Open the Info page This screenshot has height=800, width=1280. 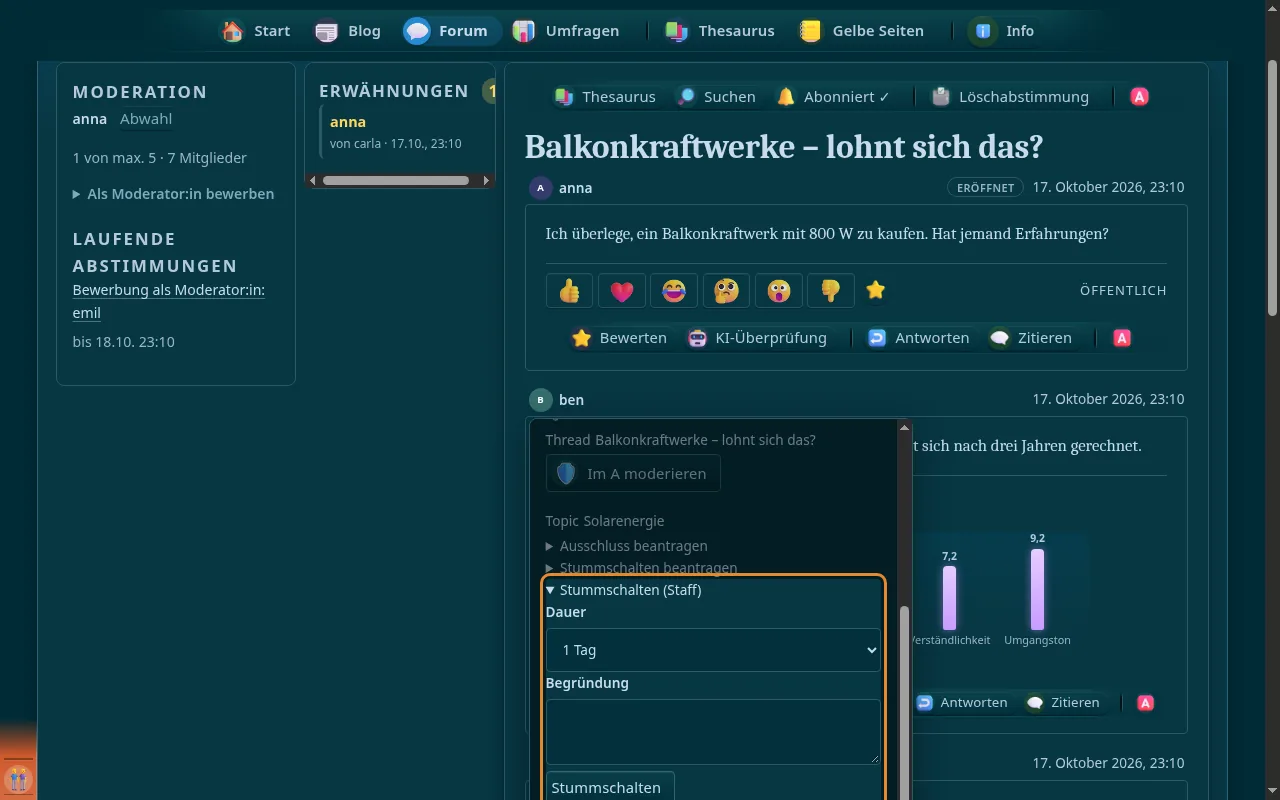coord(1003,31)
